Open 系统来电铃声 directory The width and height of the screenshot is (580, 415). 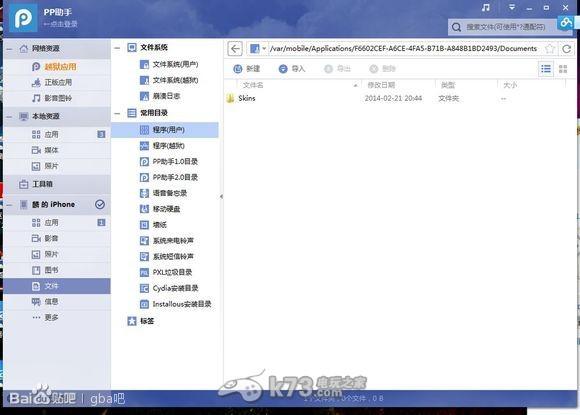coord(167,241)
